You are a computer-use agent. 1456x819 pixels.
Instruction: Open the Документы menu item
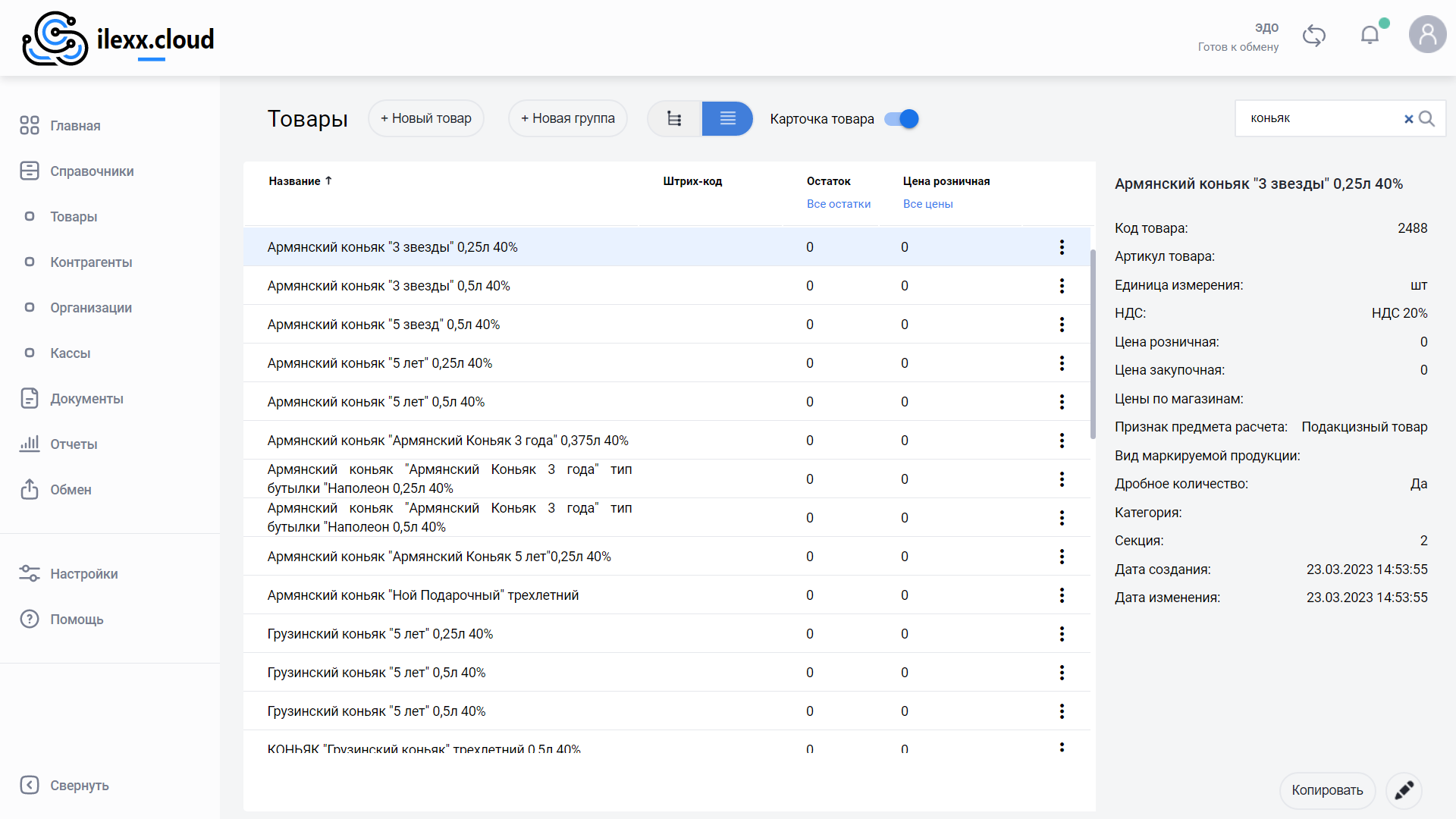click(x=86, y=399)
